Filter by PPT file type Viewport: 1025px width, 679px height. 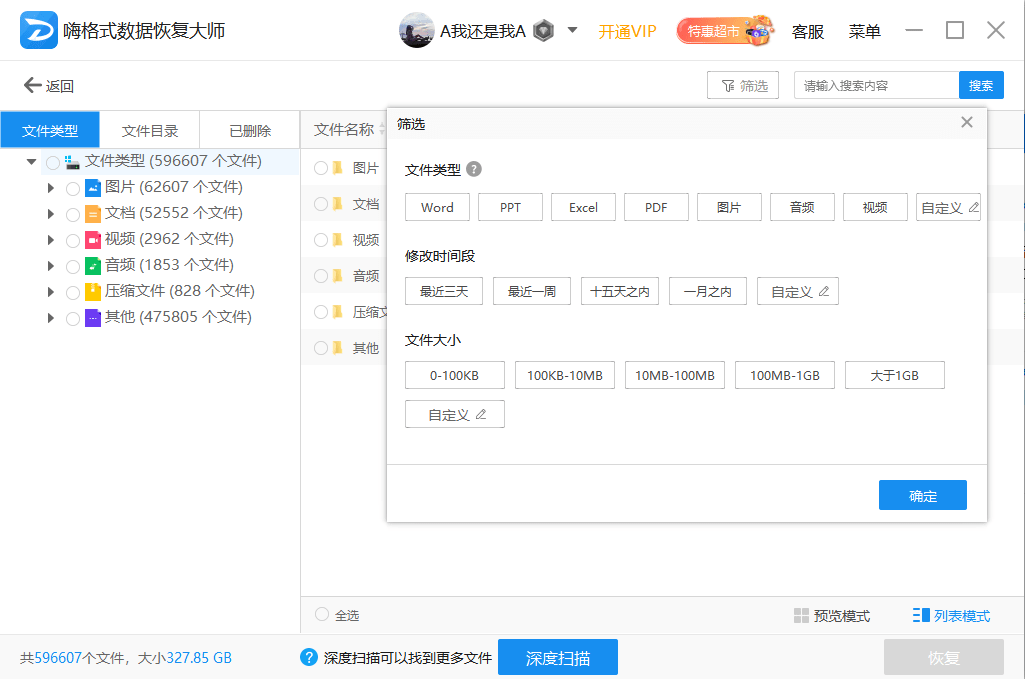pyautogui.click(x=511, y=207)
